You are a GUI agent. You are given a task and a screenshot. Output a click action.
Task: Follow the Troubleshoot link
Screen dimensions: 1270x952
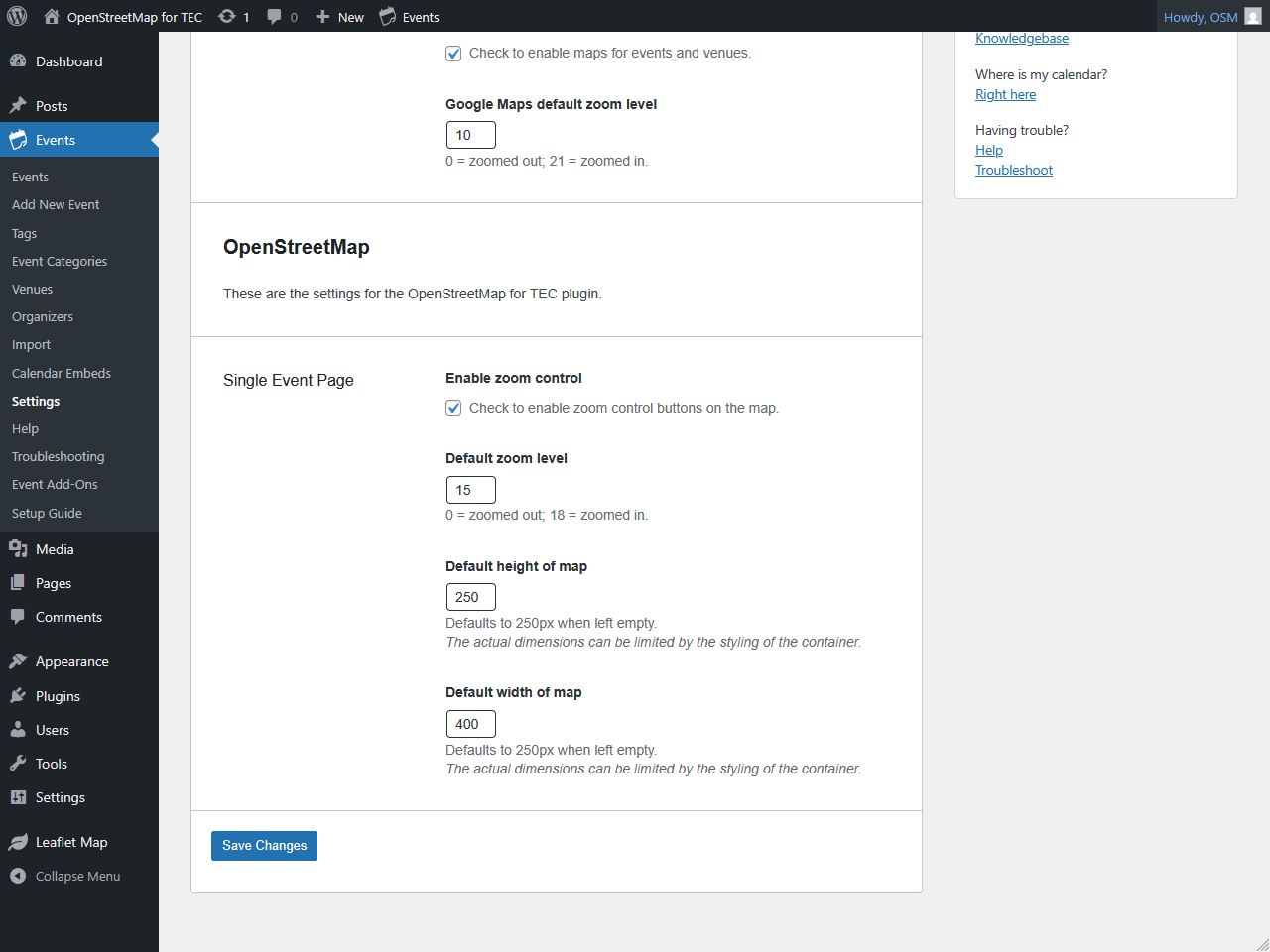pyautogui.click(x=1013, y=171)
